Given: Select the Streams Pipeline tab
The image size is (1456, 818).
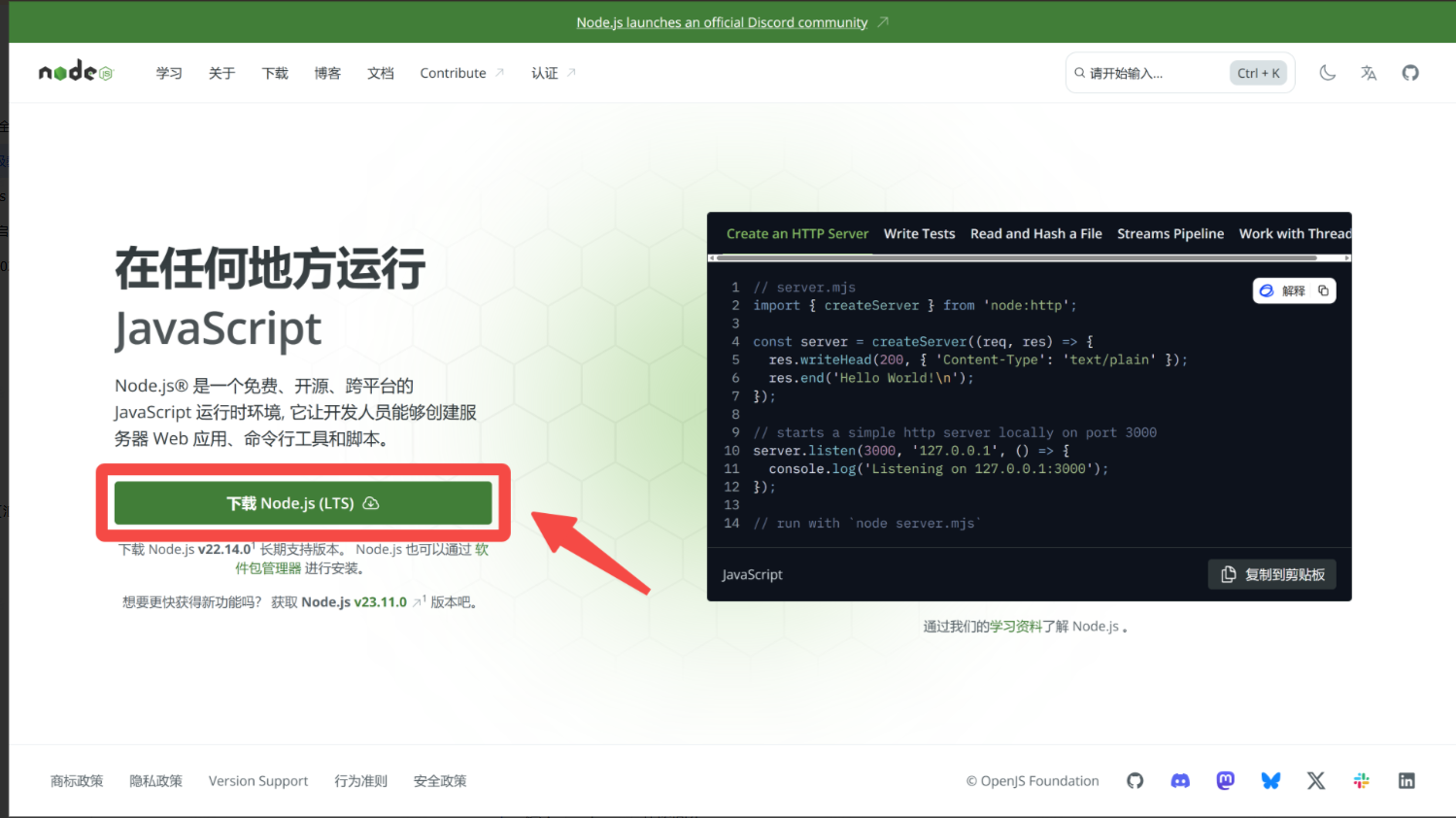Looking at the screenshot, I should coord(1170,233).
